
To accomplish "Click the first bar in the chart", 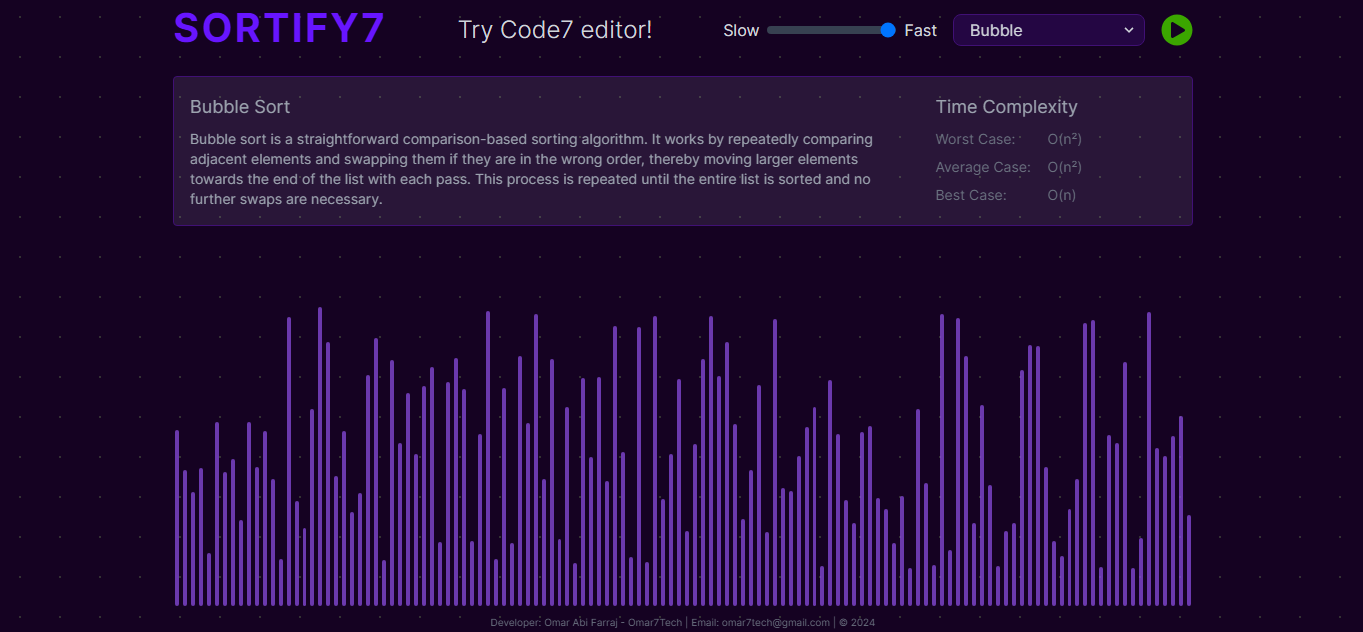I will pyautogui.click(x=177, y=518).
